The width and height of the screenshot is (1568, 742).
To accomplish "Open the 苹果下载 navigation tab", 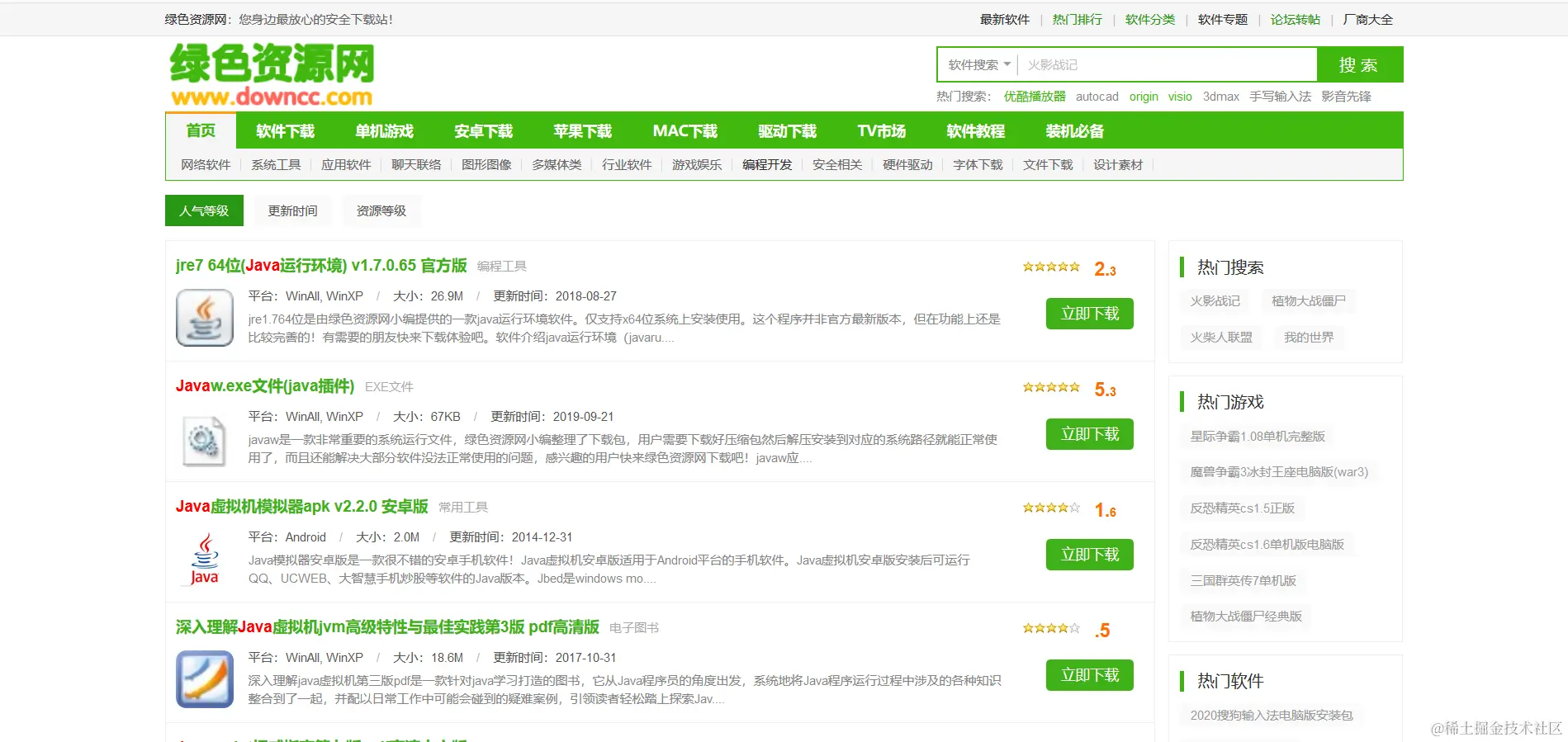I will click(x=582, y=131).
